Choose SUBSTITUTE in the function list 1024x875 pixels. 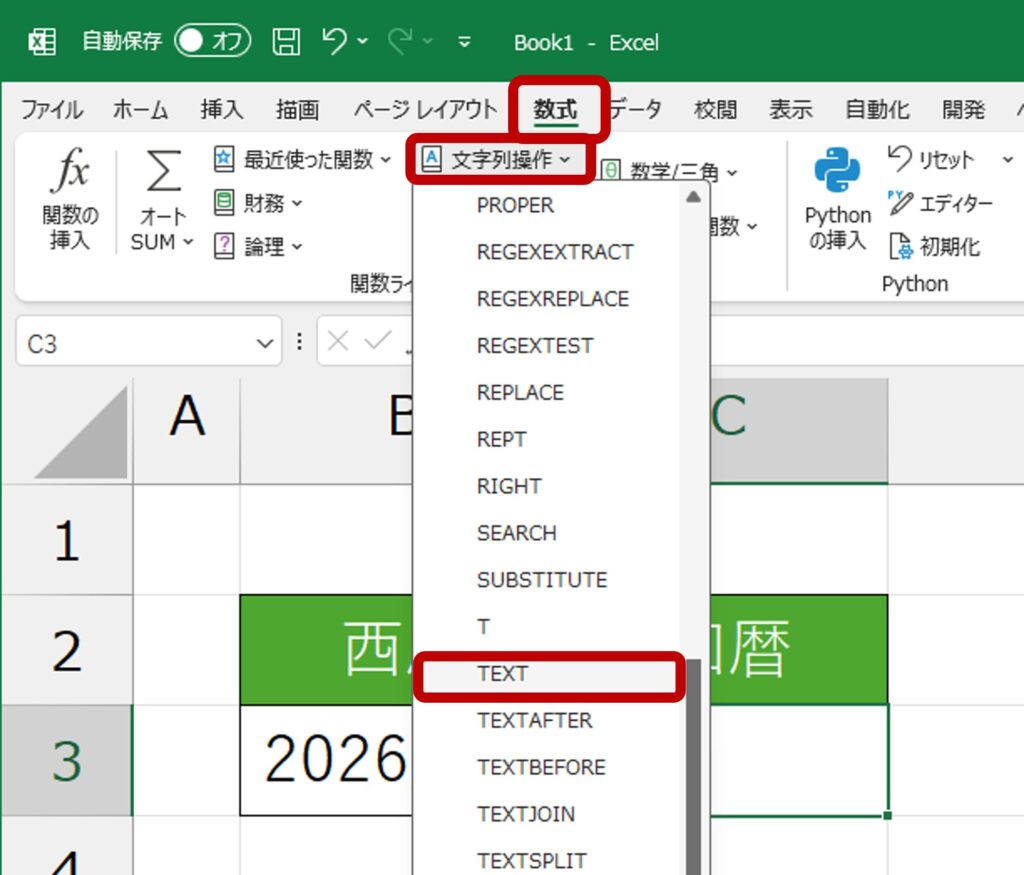click(541, 580)
